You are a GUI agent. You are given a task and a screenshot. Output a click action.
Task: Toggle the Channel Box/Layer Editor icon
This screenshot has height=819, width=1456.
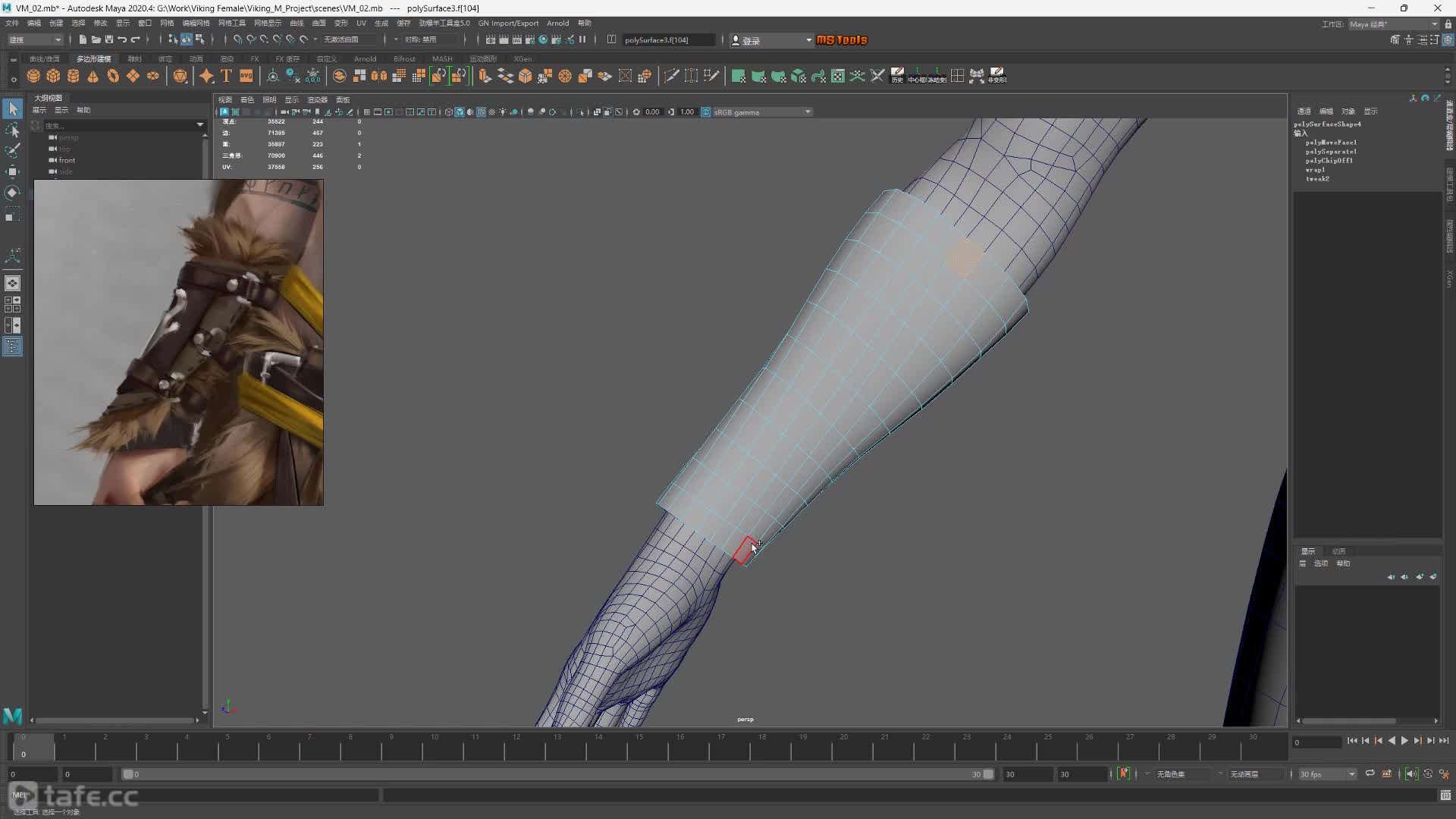[1447, 39]
